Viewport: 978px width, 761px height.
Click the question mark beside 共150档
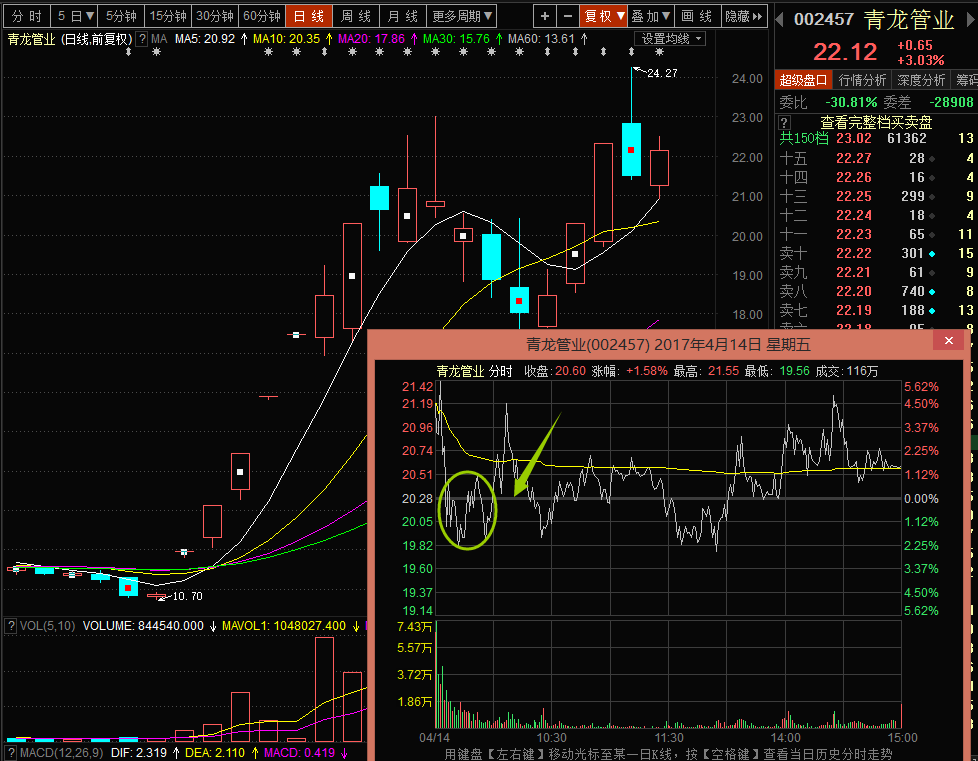[x=785, y=122]
